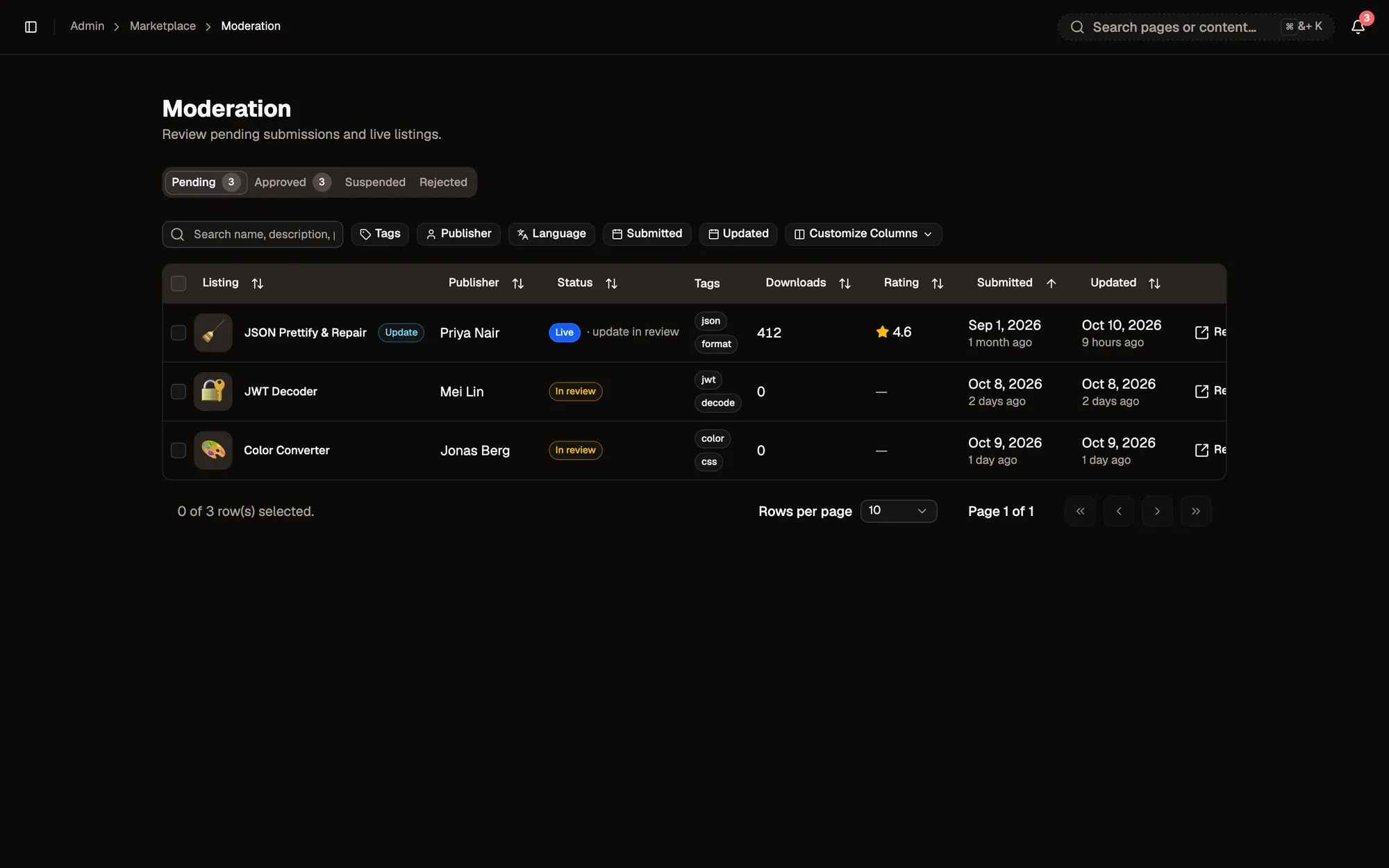Image resolution: width=1389 pixels, height=868 pixels.
Task: Click the Update badge
Action: coord(401,333)
